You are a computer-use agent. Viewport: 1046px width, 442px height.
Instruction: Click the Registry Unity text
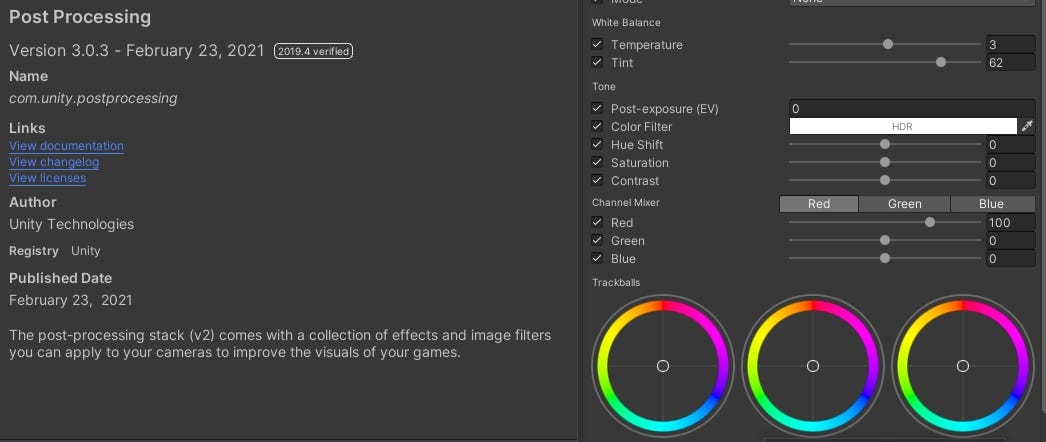click(x=55, y=251)
